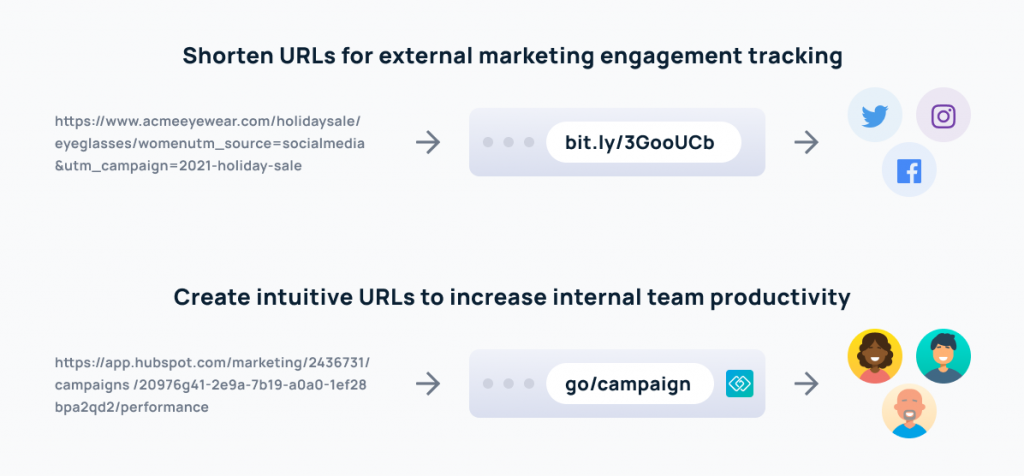The image size is (1024, 476).
Task: Click the 'Shorten URLs for external marketing' heading
Action: point(512,56)
